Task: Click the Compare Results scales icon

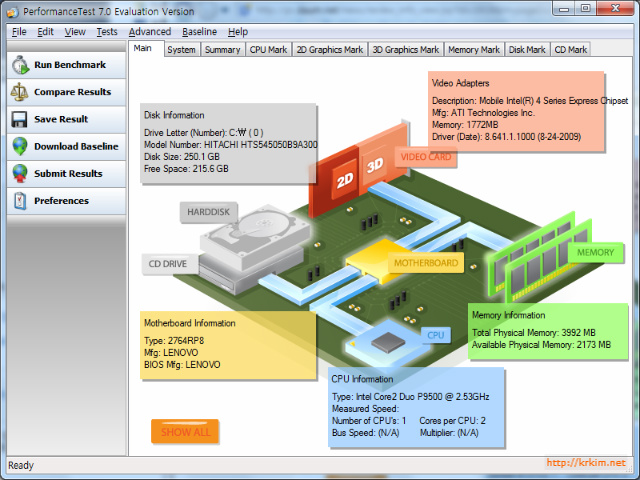Action: (20, 92)
